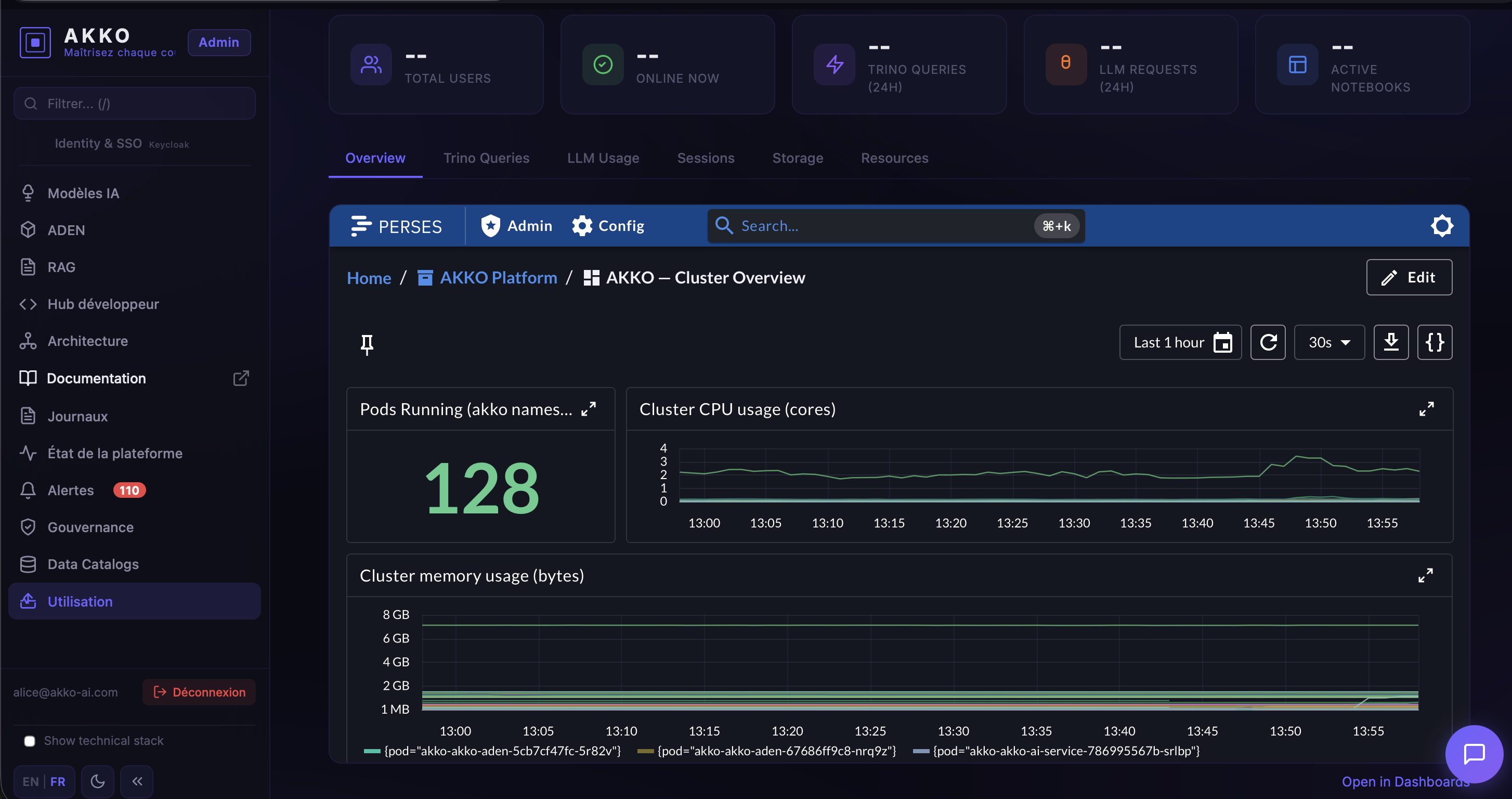
Task: Switch to dark mode using the moon toggle
Action: (97, 781)
